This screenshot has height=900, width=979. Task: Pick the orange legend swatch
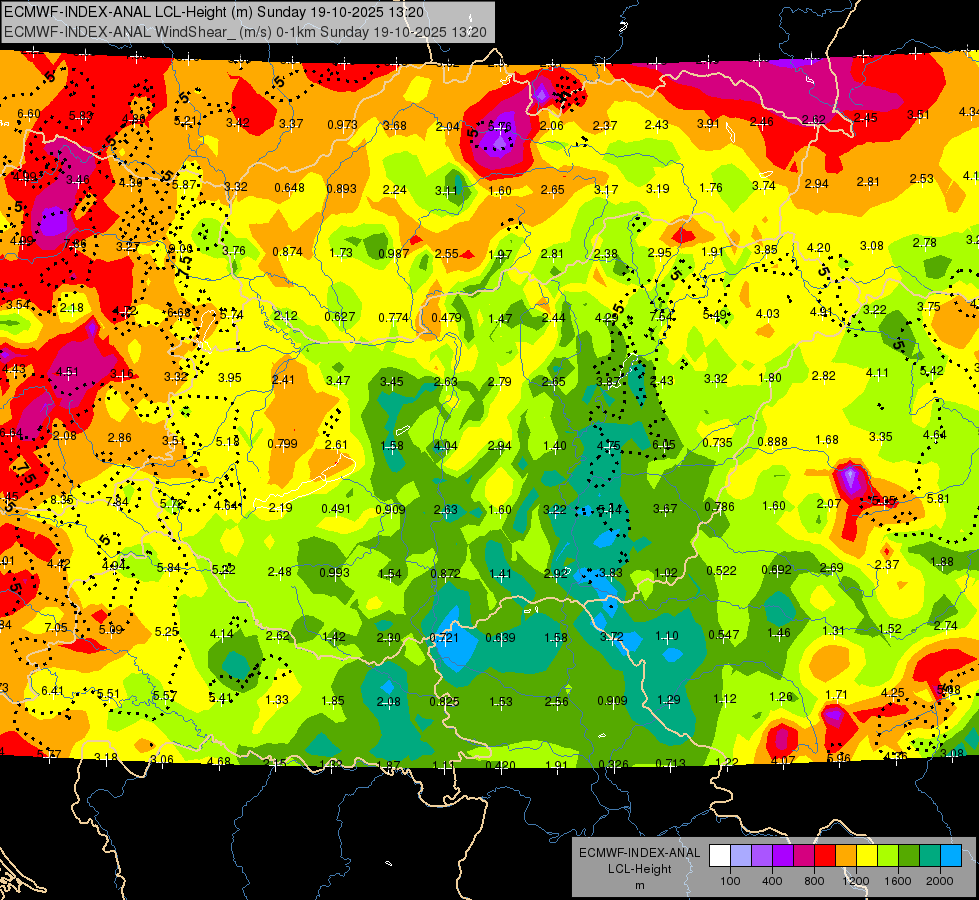pyautogui.click(x=846, y=855)
